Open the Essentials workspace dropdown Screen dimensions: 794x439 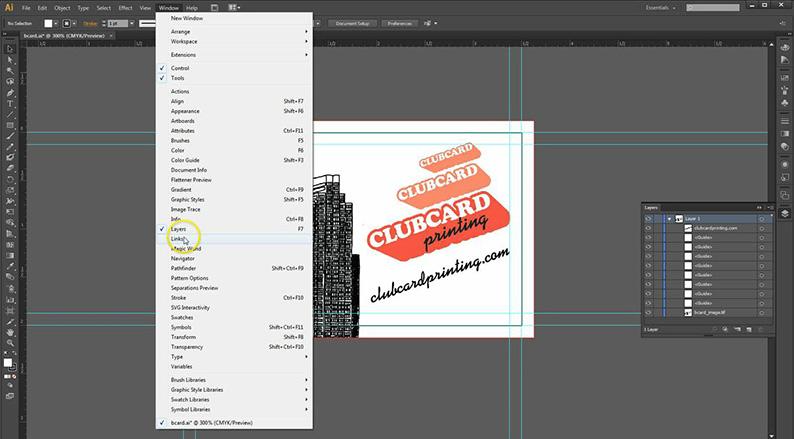point(660,8)
